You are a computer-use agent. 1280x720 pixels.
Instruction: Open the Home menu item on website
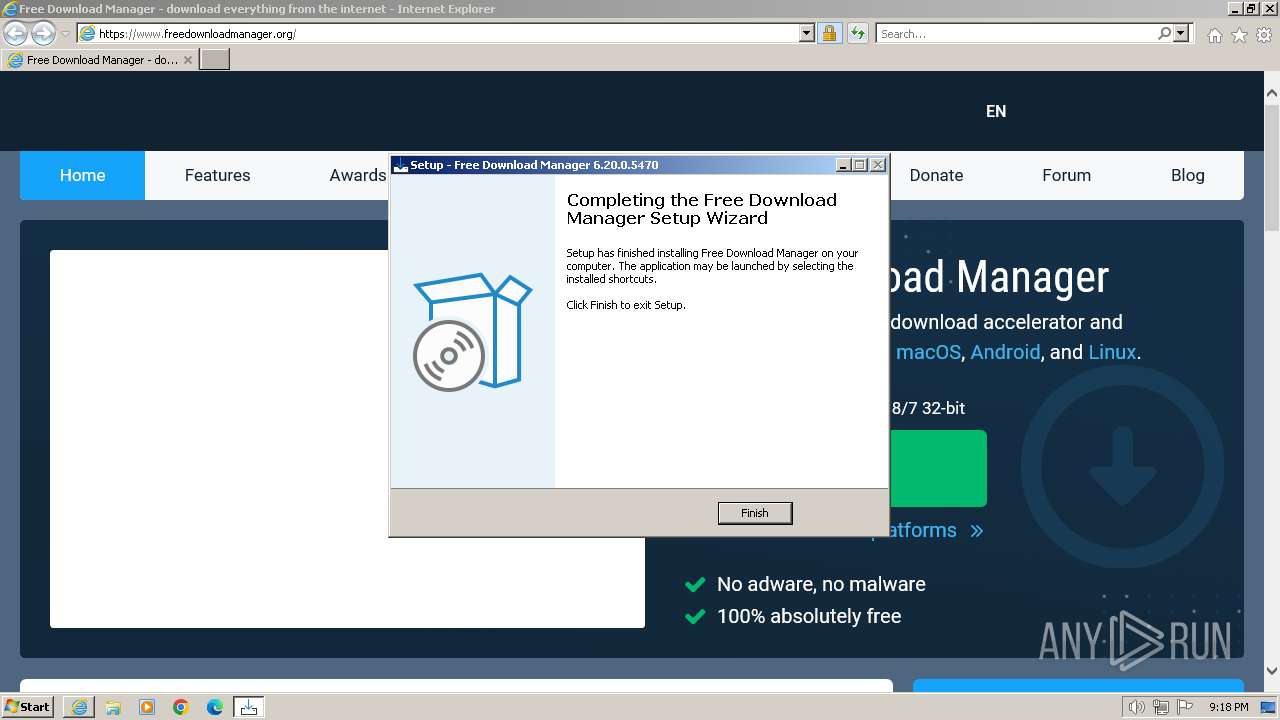point(82,175)
